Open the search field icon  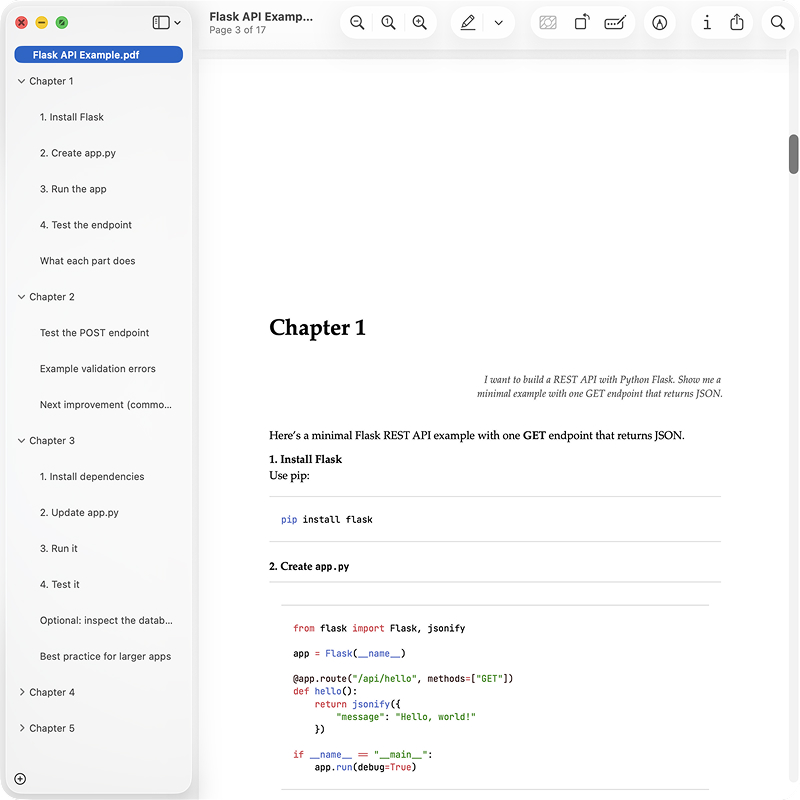pyautogui.click(x=778, y=22)
